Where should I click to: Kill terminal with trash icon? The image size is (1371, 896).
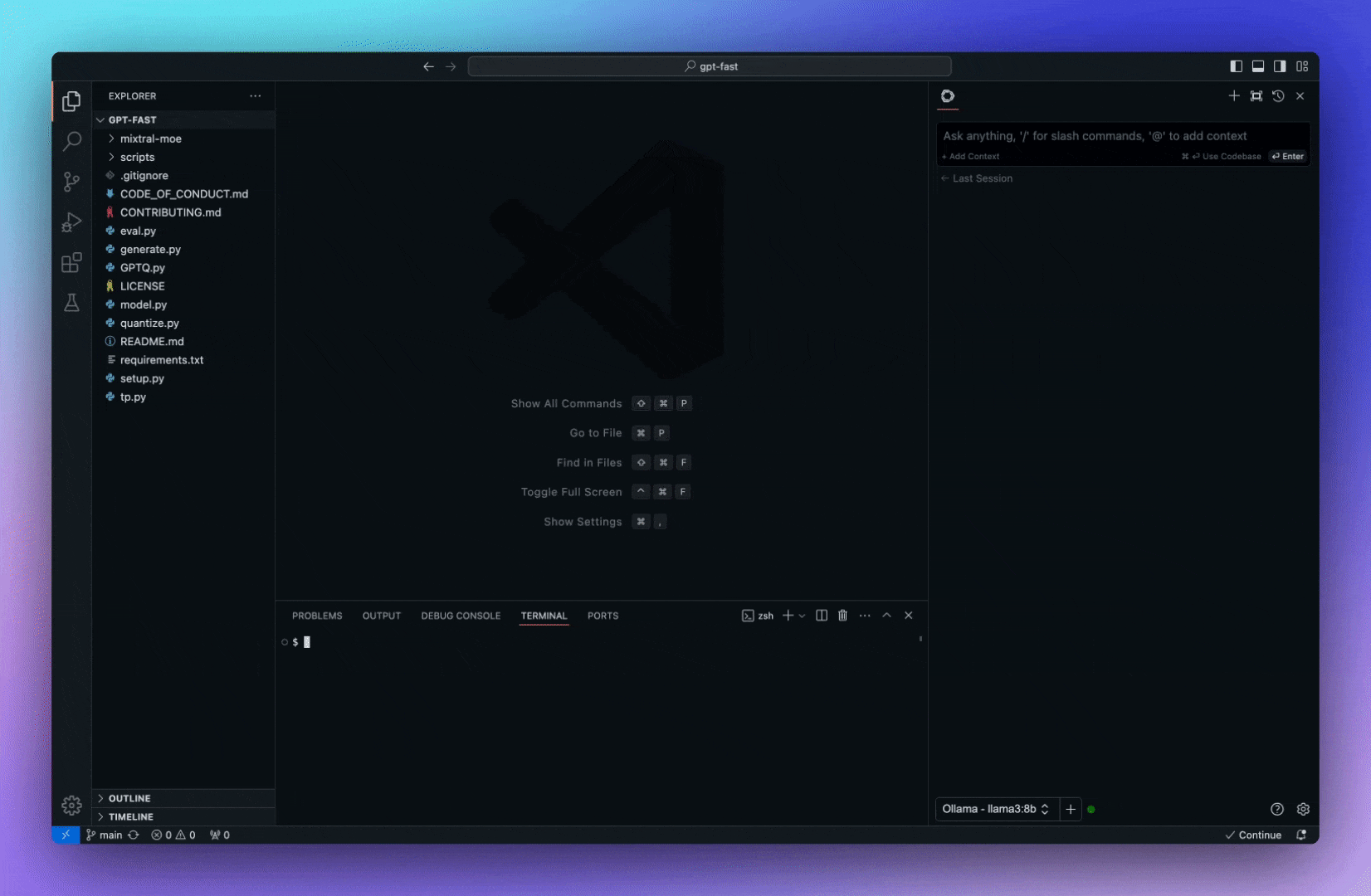[x=842, y=616]
